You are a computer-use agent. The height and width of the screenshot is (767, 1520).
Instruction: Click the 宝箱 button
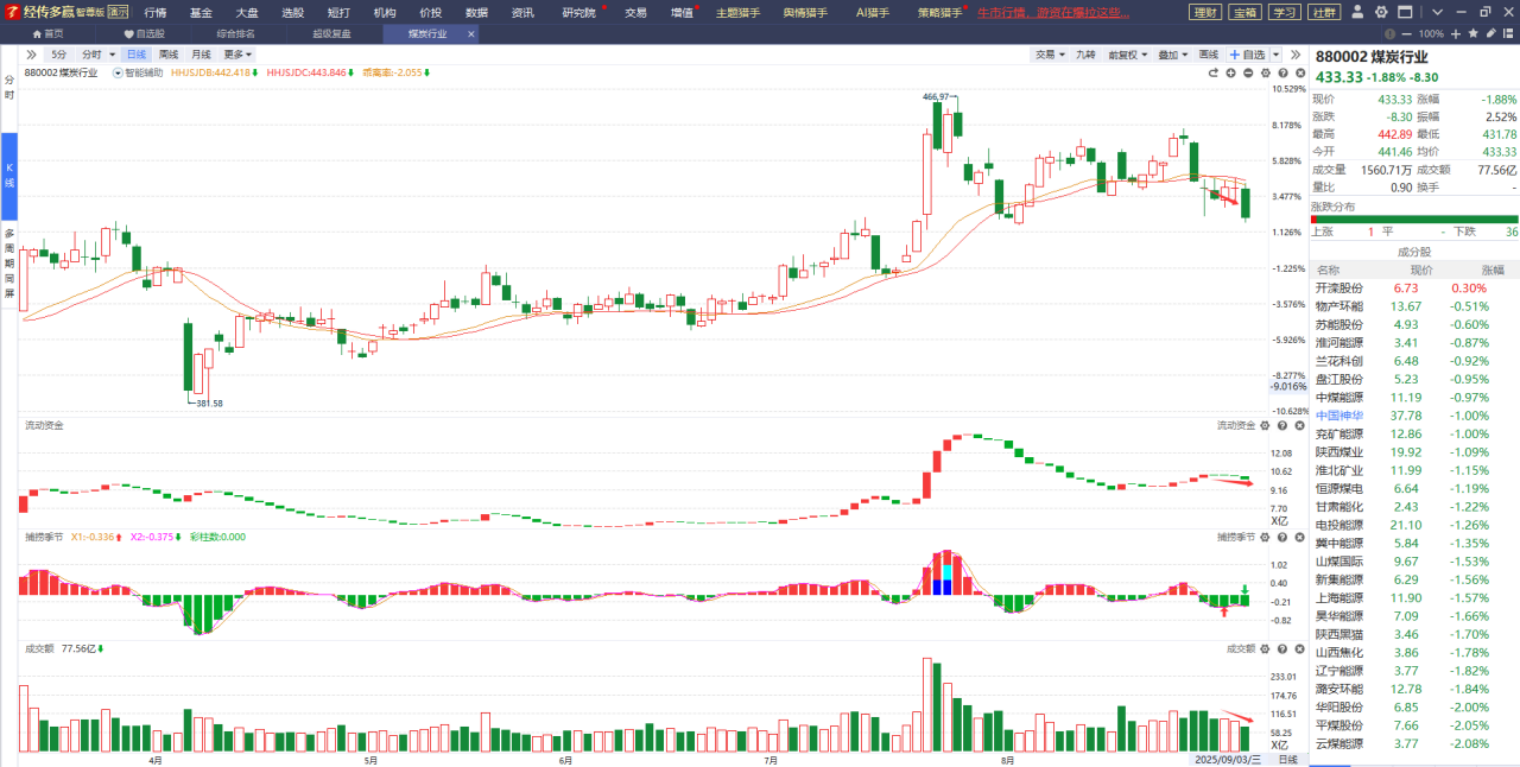tap(1245, 12)
